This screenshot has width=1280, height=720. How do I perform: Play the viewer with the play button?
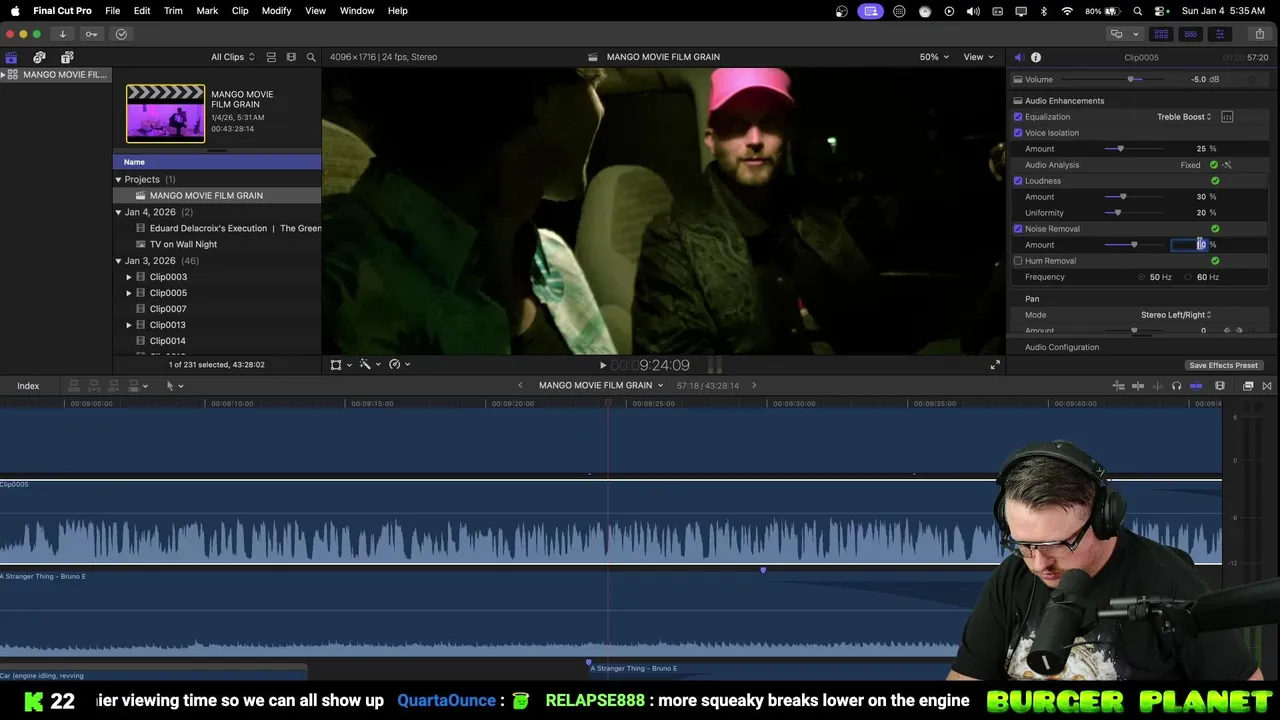point(602,365)
